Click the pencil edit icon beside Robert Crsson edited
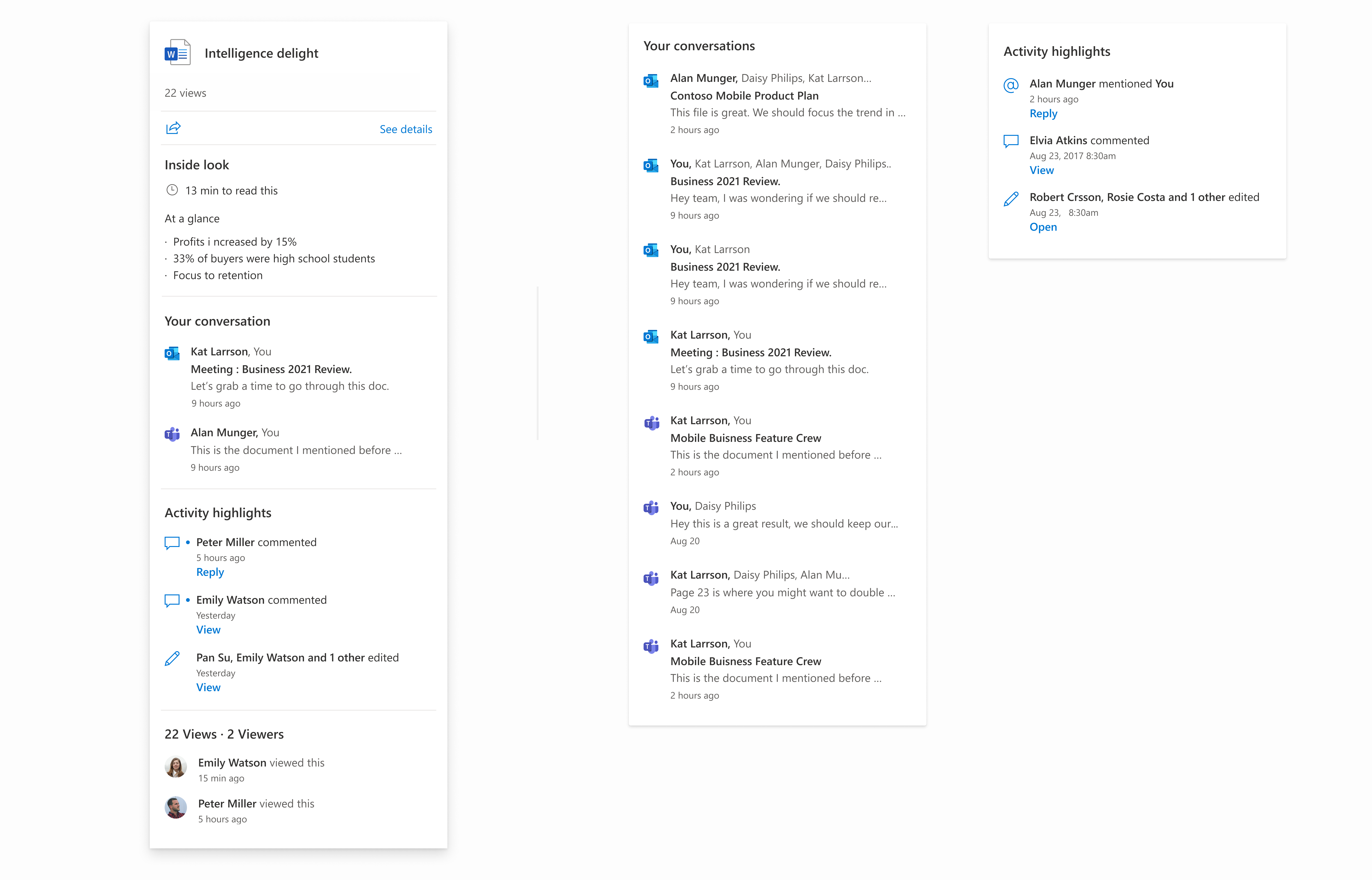The image size is (1372, 880). point(1011,199)
